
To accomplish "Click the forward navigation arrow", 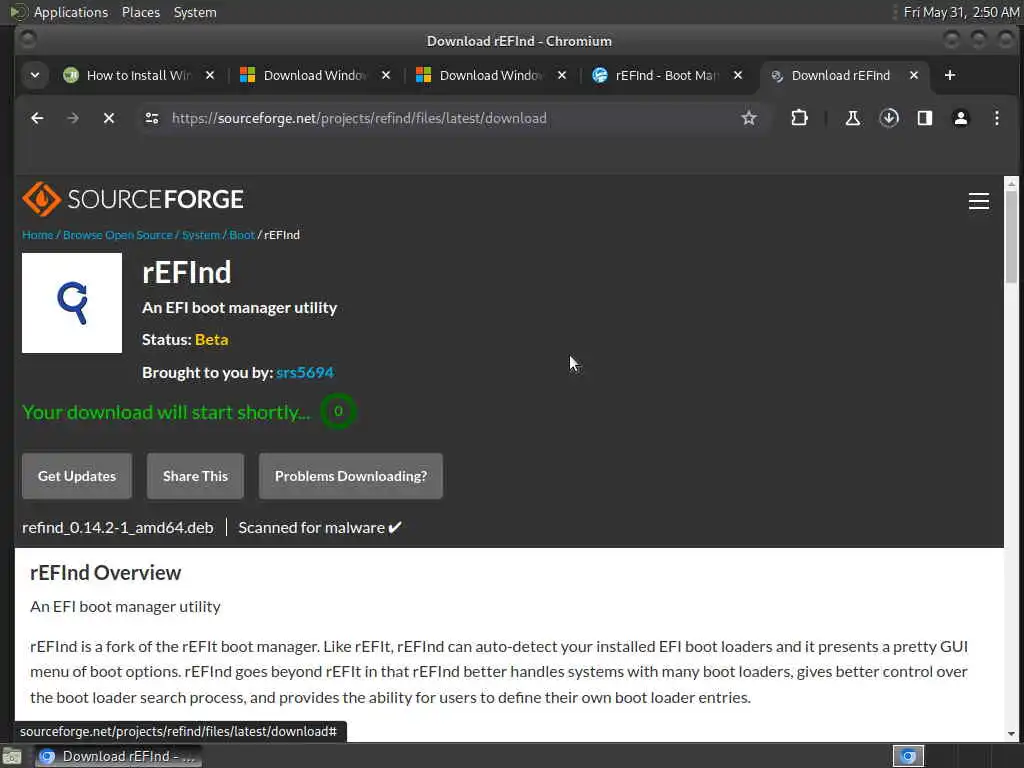I will 73,118.
